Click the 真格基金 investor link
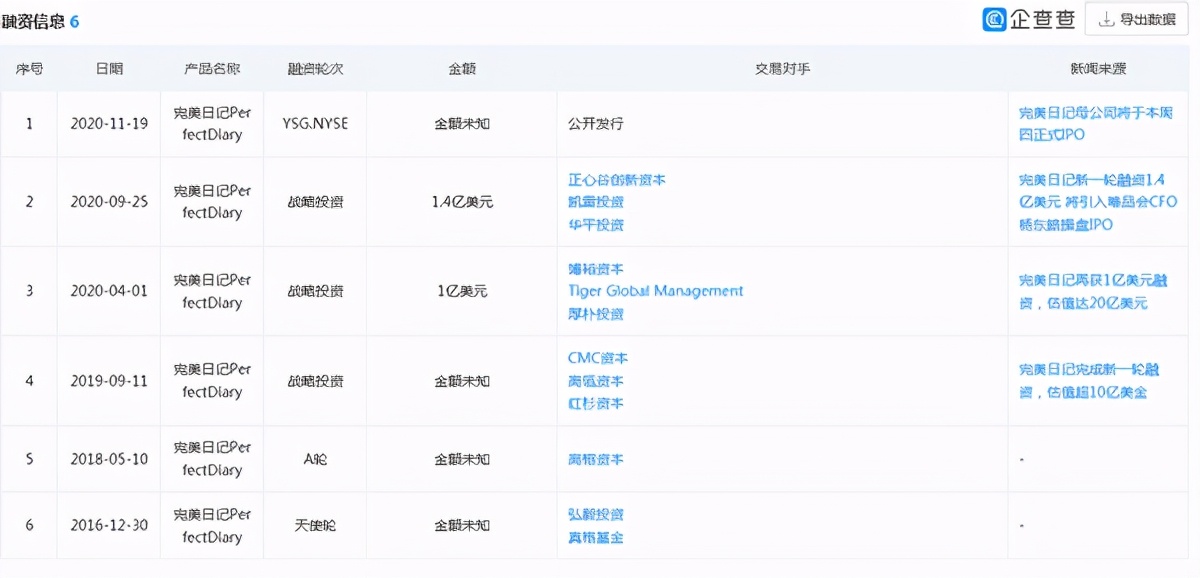 (596, 537)
